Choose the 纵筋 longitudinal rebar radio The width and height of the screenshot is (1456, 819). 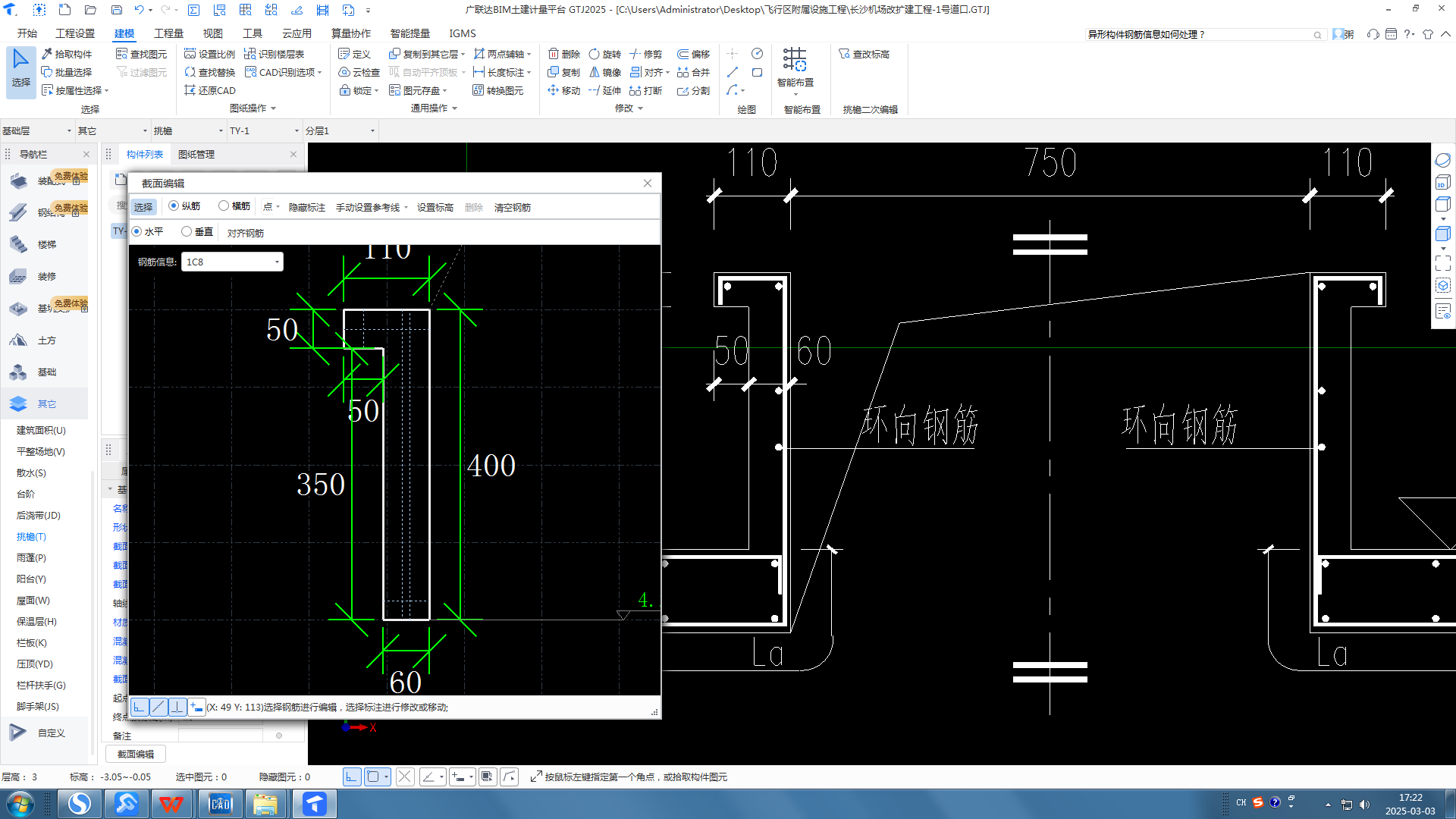point(174,206)
